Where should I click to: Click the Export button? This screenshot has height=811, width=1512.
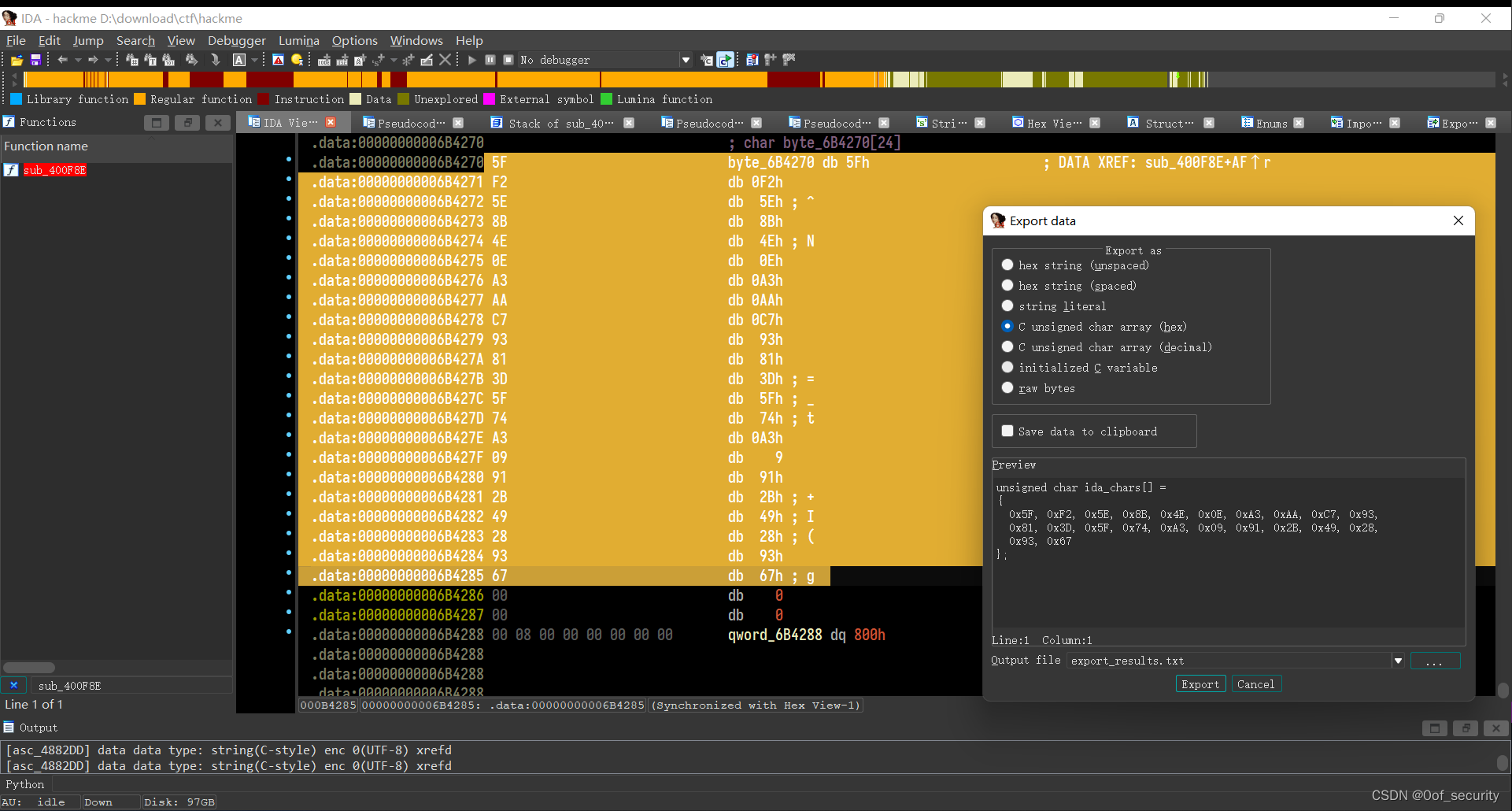tap(1200, 683)
